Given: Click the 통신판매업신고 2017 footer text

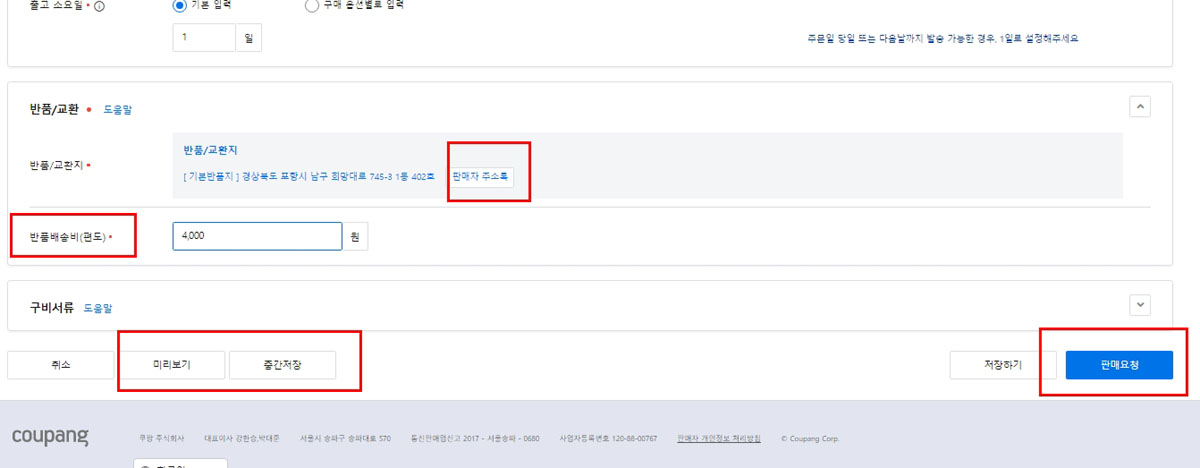Looking at the screenshot, I should tap(475, 438).
